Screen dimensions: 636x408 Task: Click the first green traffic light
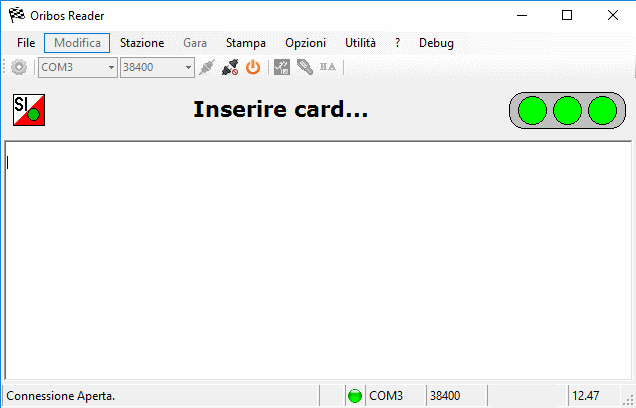pyautogui.click(x=532, y=110)
